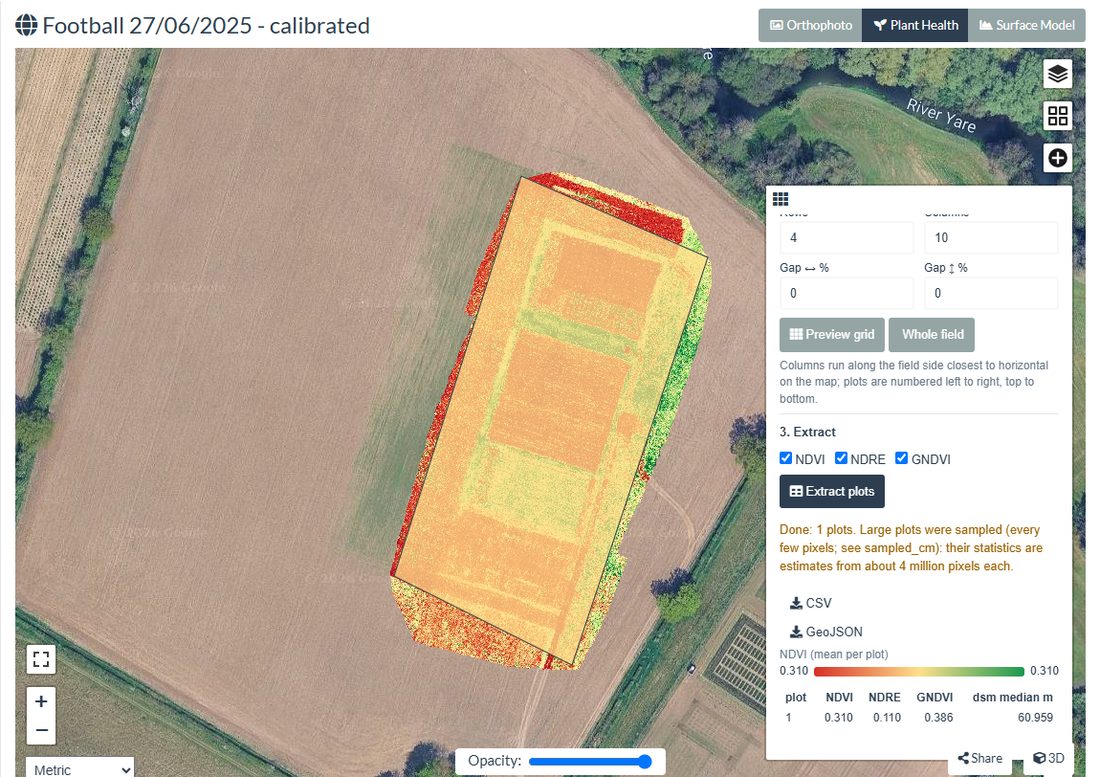The height and width of the screenshot is (777, 1100).
Task: Switch to Plant Health view
Action: click(x=915, y=25)
